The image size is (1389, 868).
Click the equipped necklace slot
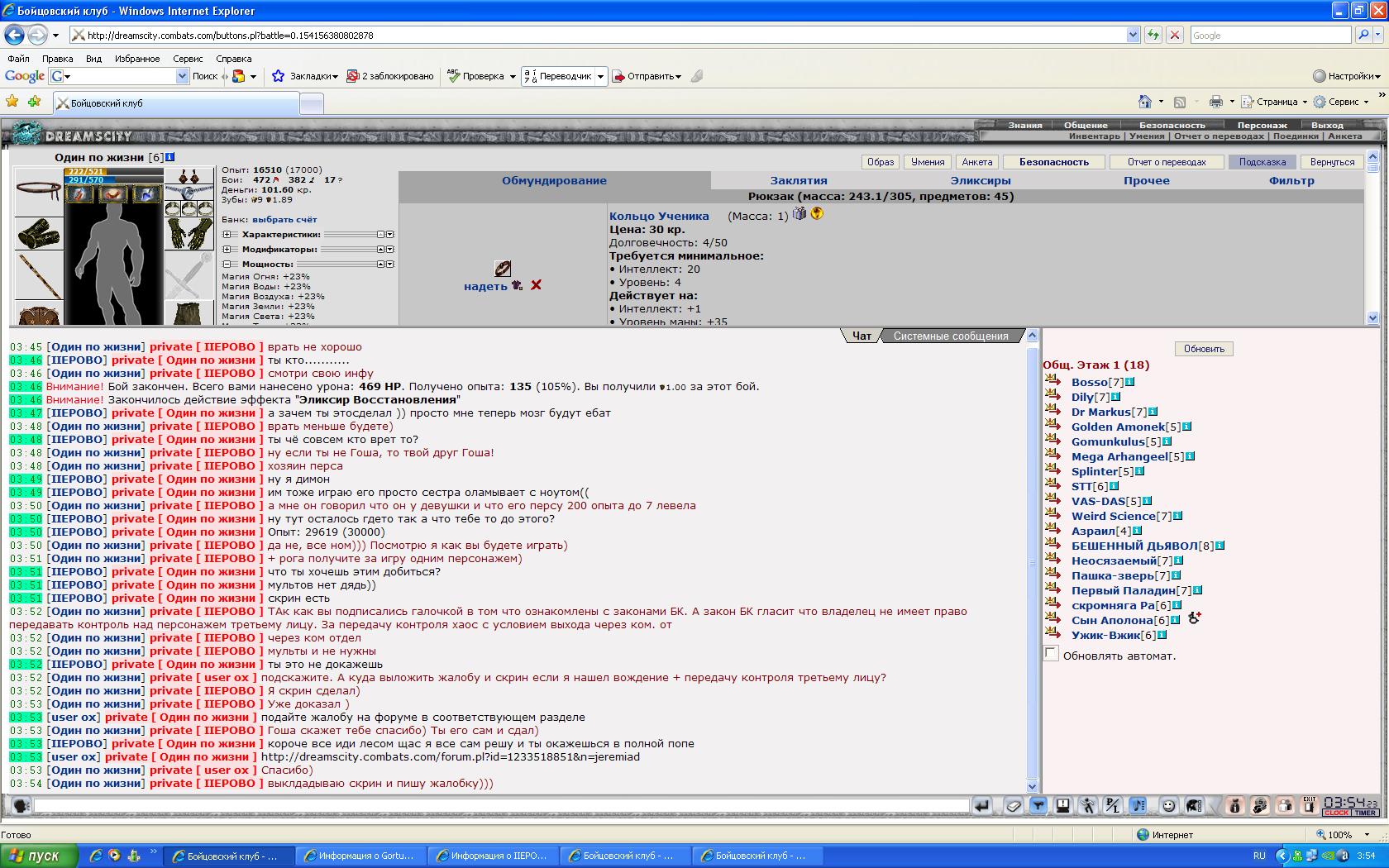189,193
